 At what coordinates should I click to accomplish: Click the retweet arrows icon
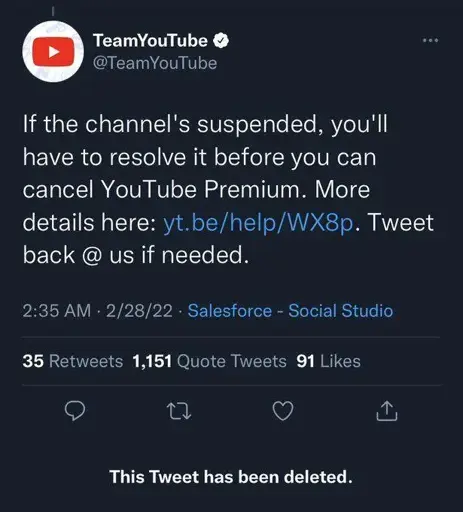click(x=179, y=411)
